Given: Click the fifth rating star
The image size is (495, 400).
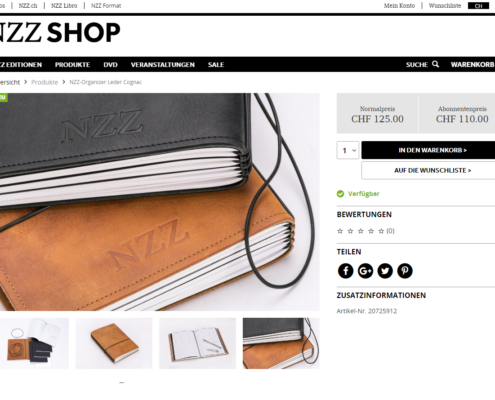Looking at the screenshot, I should pyautogui.click(x=381, y=231).
